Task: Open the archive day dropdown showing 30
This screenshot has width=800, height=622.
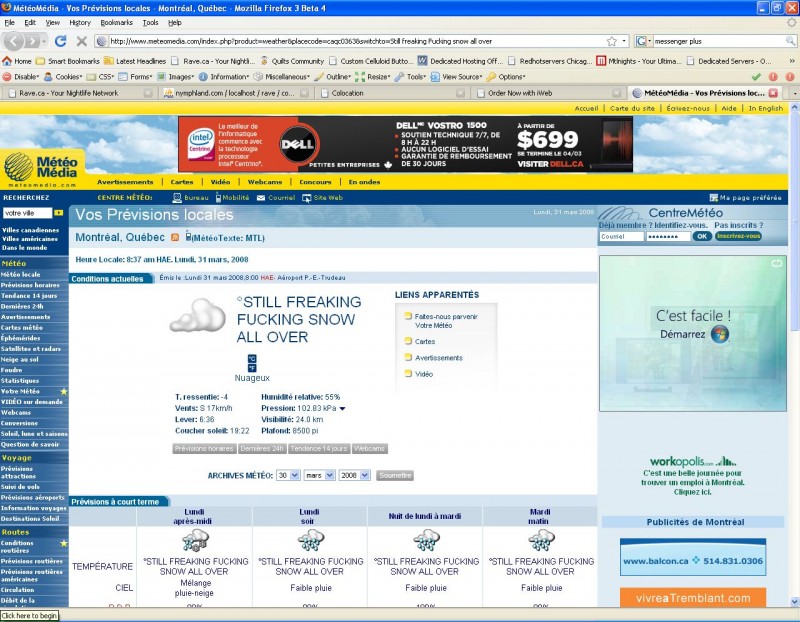Action: click(x=288, y=476)
